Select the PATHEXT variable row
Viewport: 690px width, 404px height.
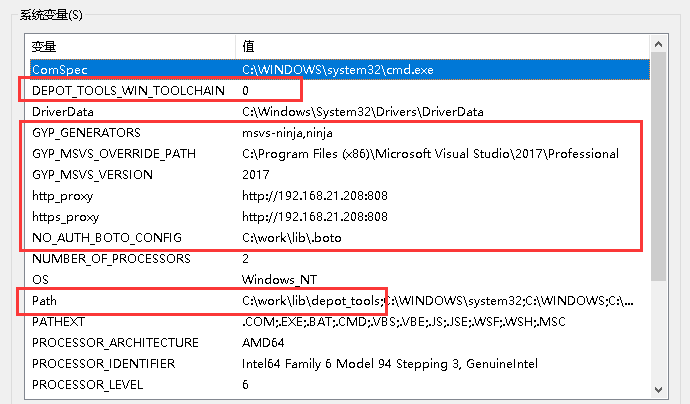point(340,322)
